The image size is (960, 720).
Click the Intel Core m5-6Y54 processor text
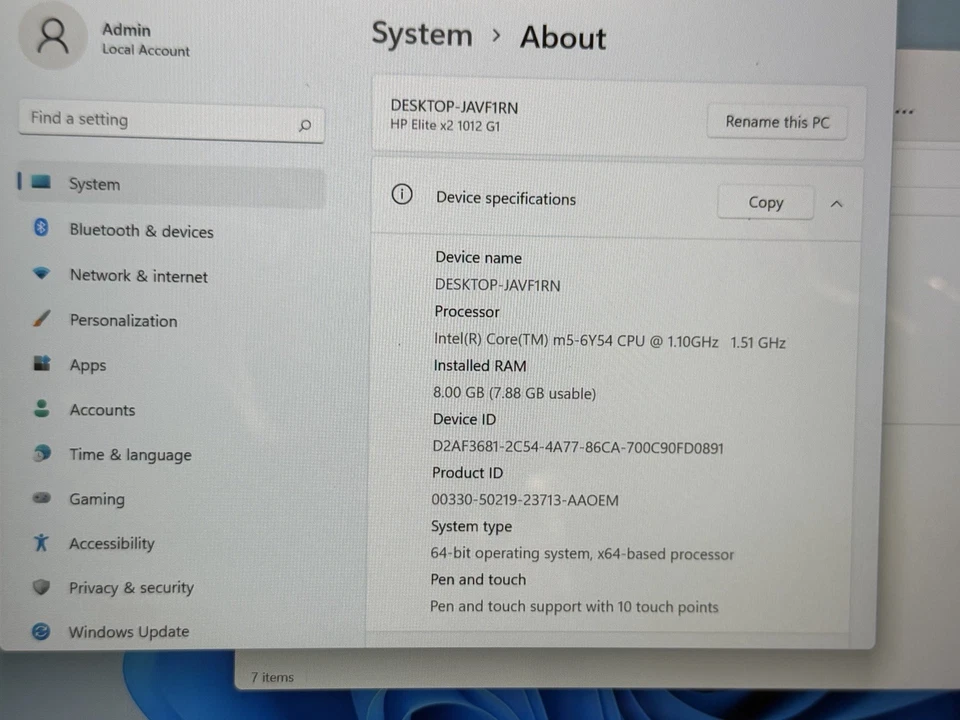(609, 340)
